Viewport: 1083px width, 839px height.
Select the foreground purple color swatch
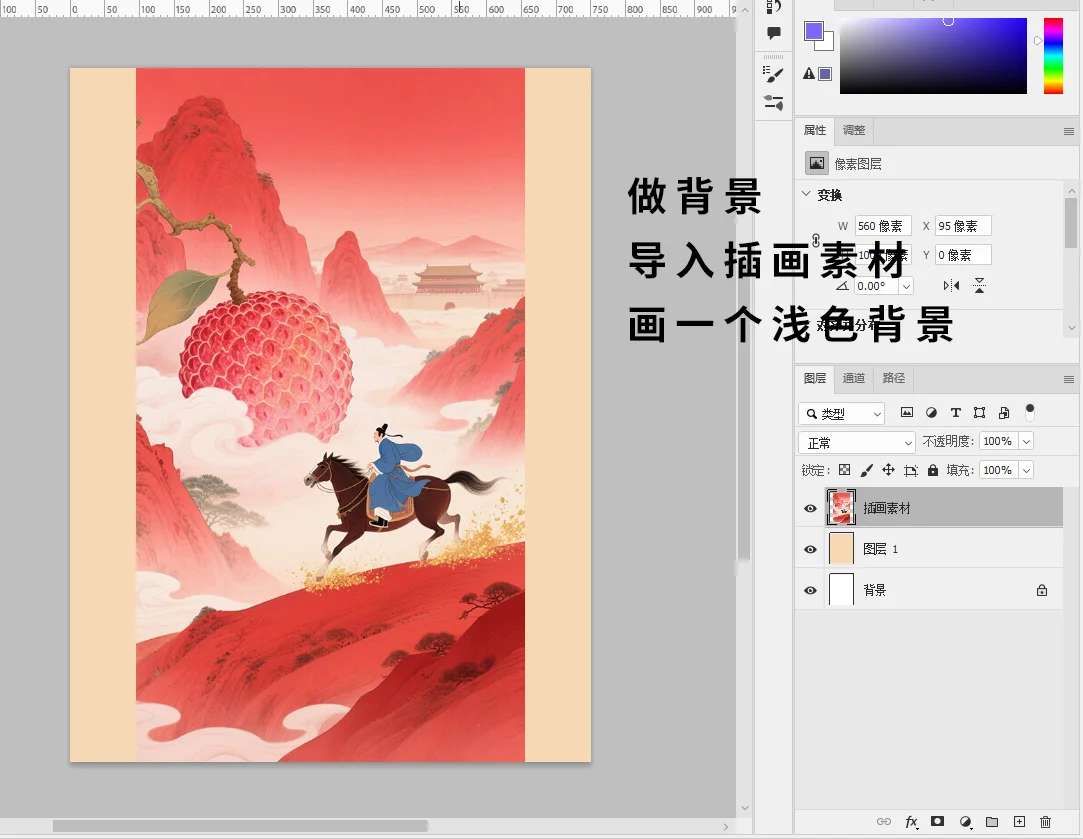click(x=814, y=31)
